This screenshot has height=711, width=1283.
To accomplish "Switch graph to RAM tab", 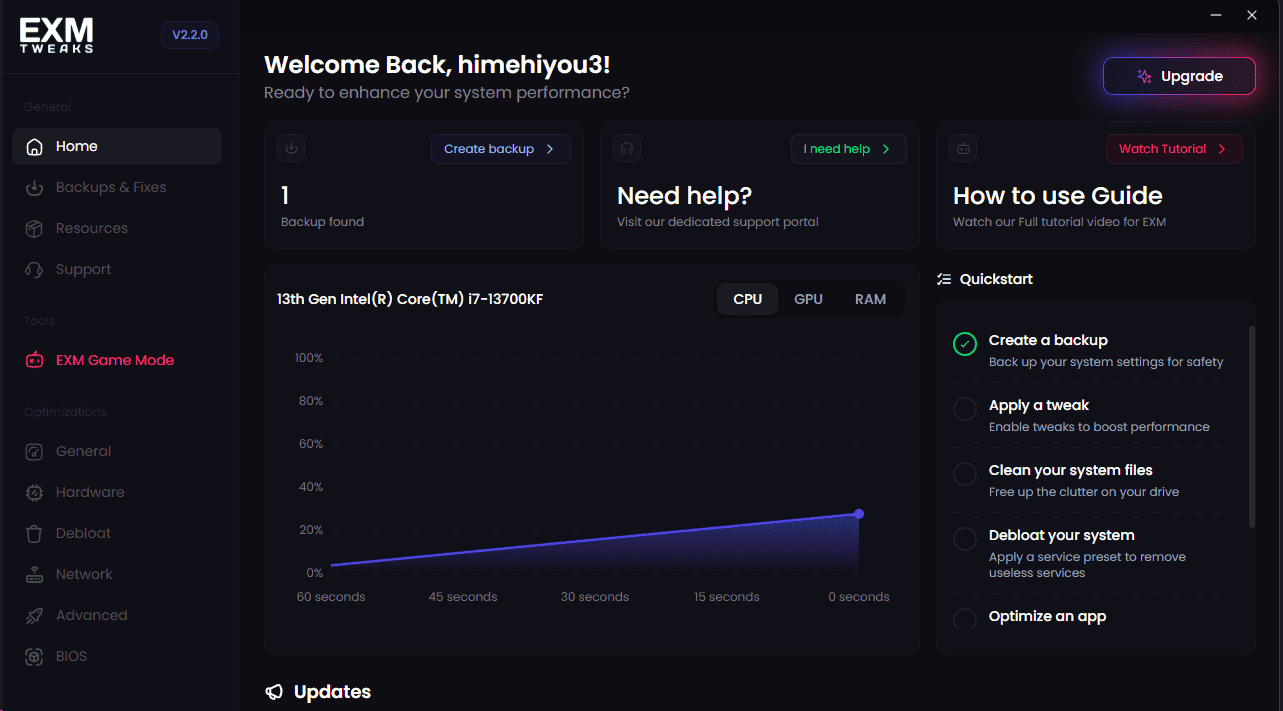I will click(x=870, y=299).
